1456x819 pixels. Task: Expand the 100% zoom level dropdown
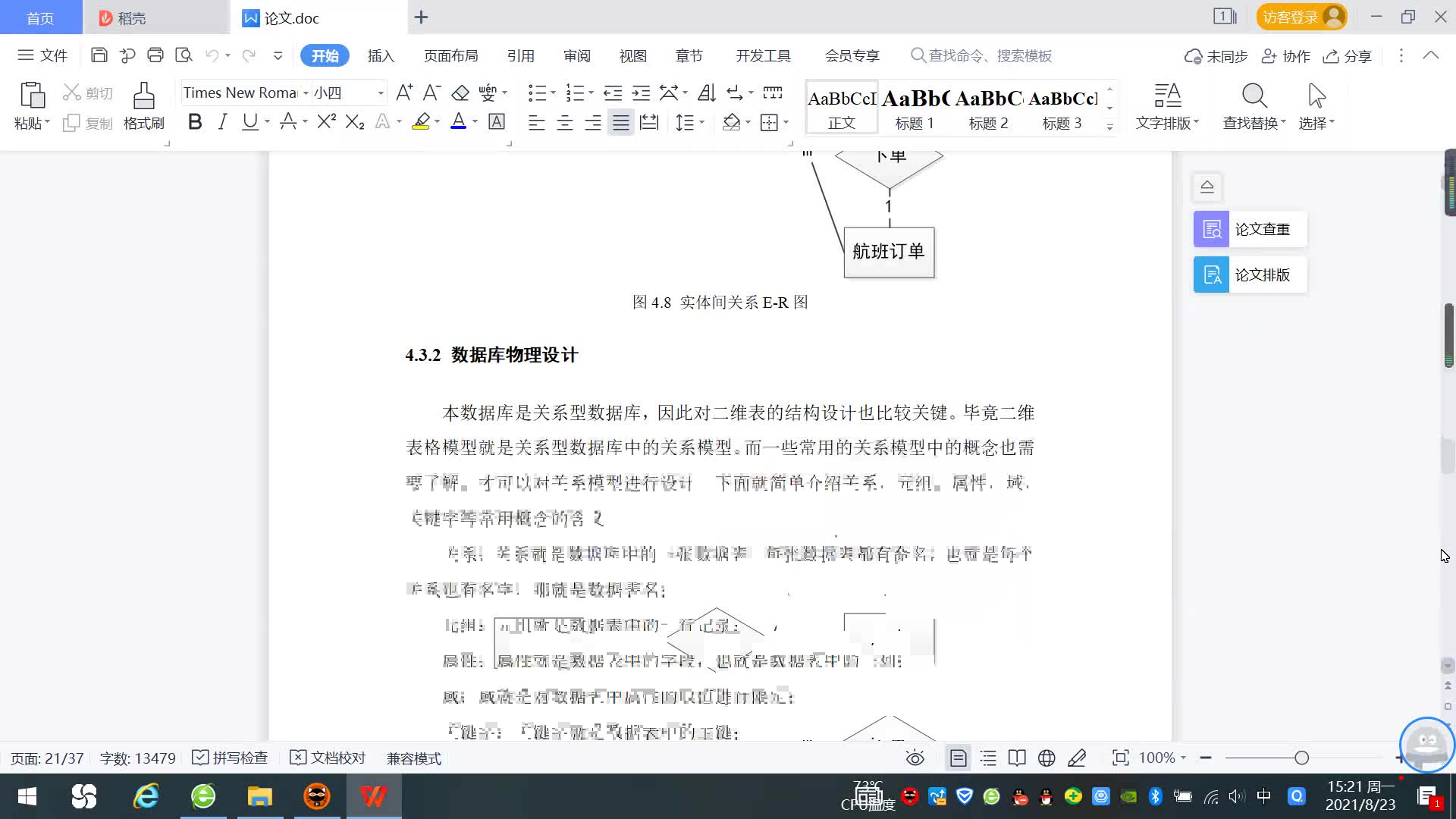(1183, 758)
